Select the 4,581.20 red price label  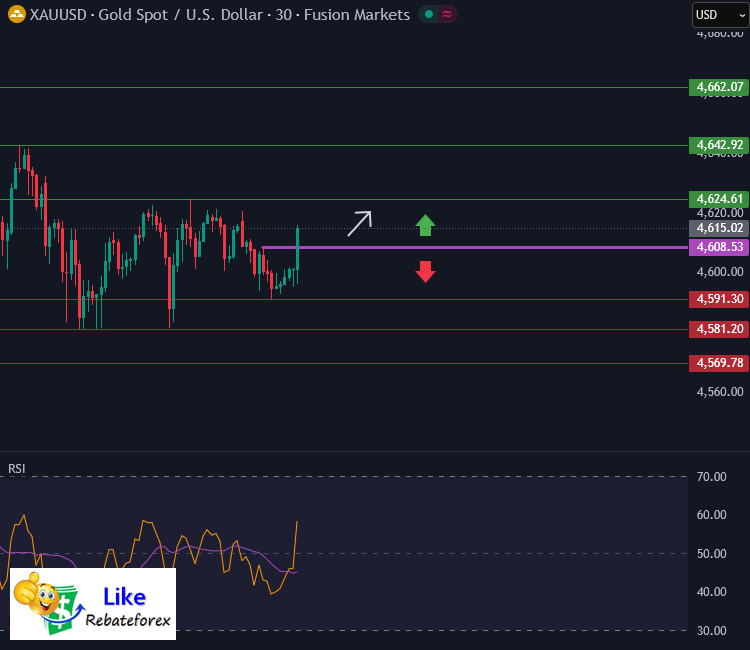719,329
